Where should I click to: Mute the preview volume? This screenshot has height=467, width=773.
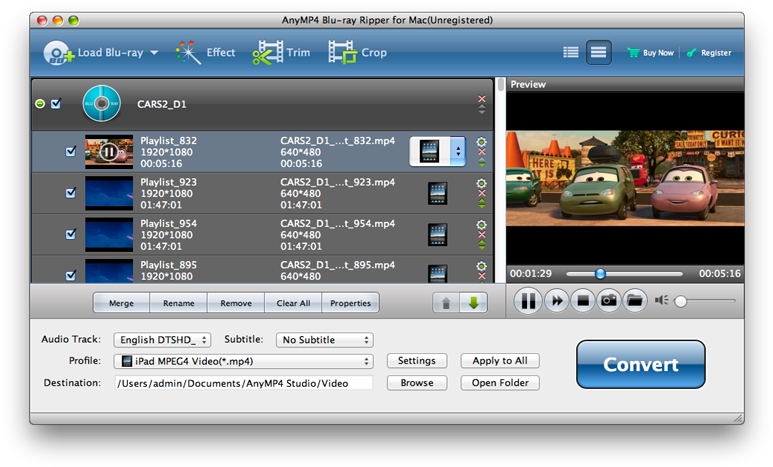pos(661,300)
